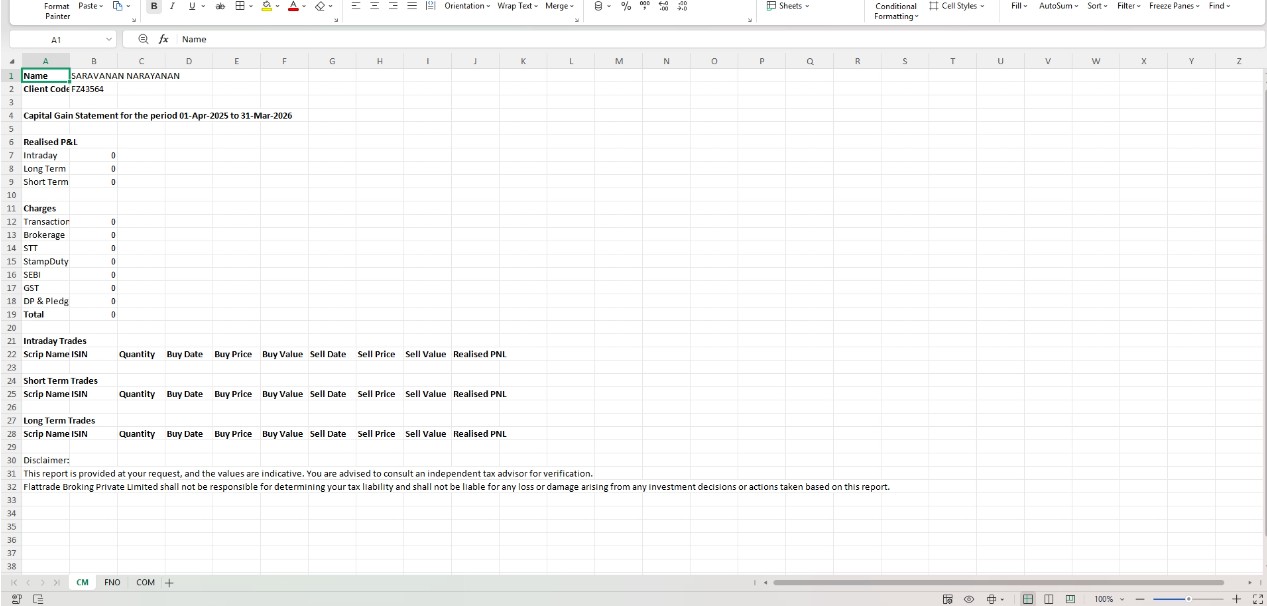Image resolution: width=1267 pixels, height=606 pixels.
Task: Click the zoom out minus button
Action: (1139, 599)
